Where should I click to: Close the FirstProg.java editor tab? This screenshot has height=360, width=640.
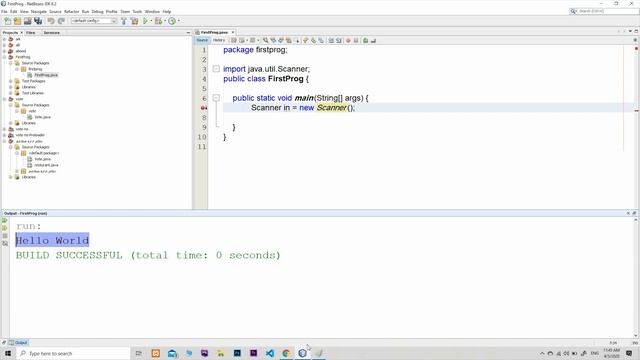click(x=233, y=32)
